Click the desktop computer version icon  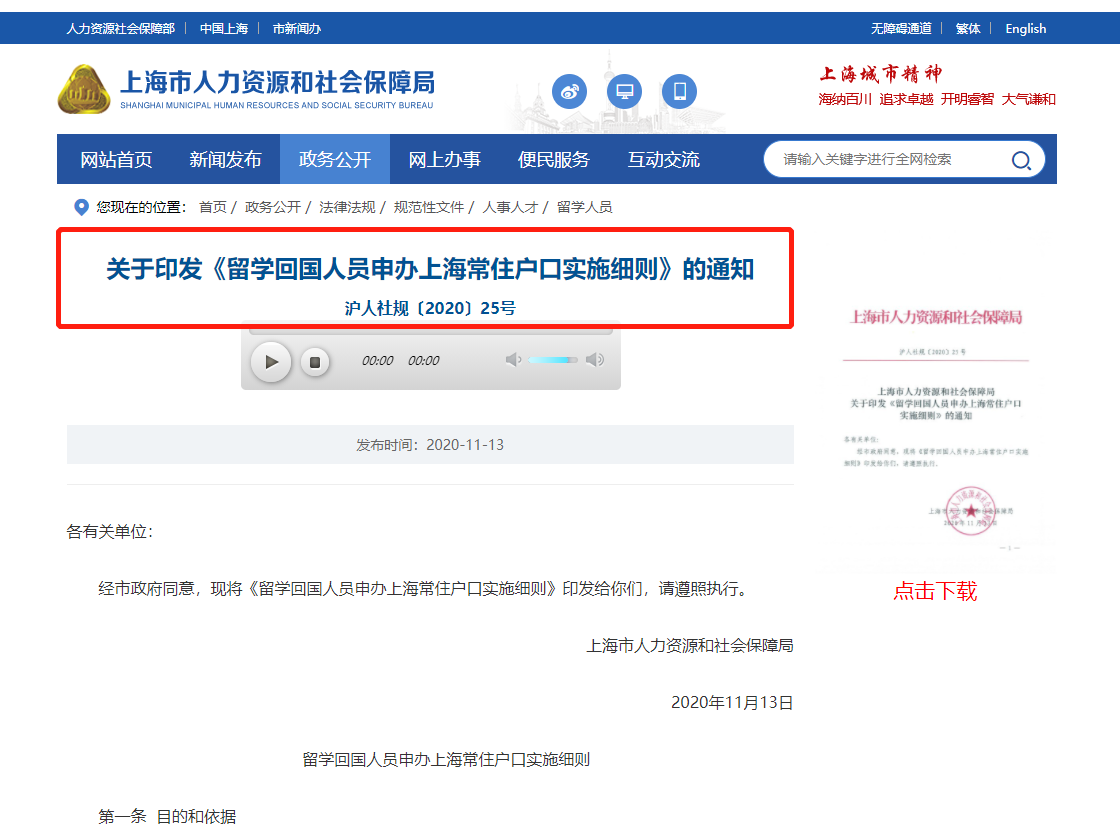tap(625, 92)
